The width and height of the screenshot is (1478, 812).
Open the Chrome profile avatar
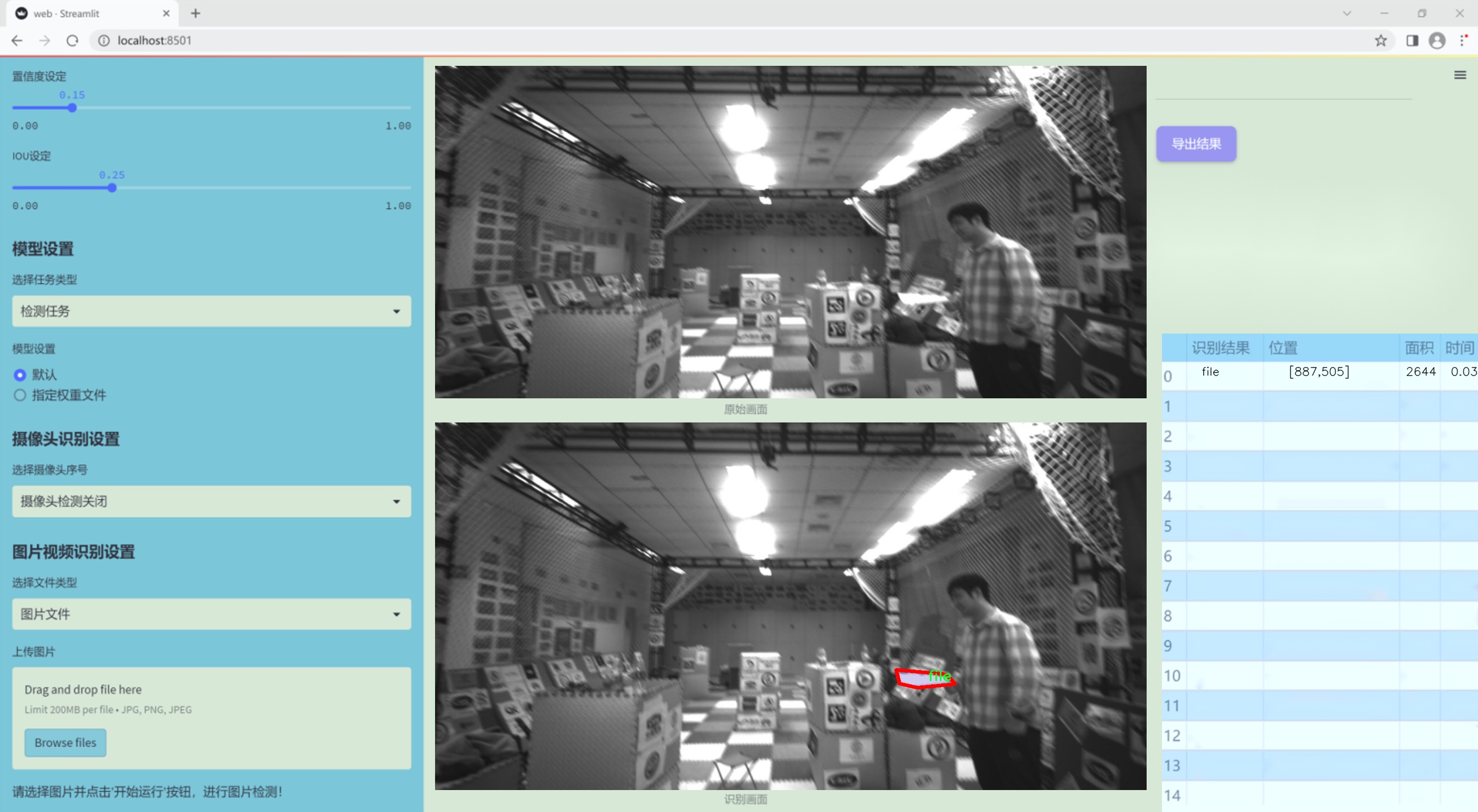point(1437,41)
